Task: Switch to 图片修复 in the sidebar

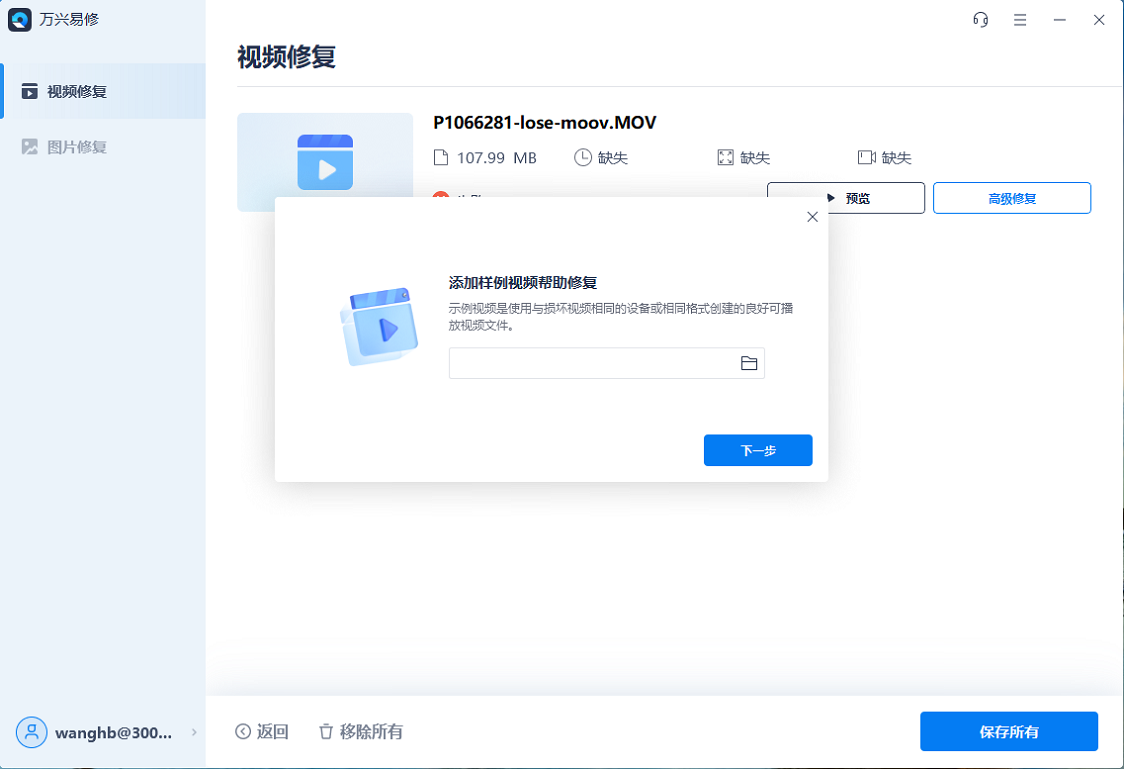Action: tap(31, 146)
